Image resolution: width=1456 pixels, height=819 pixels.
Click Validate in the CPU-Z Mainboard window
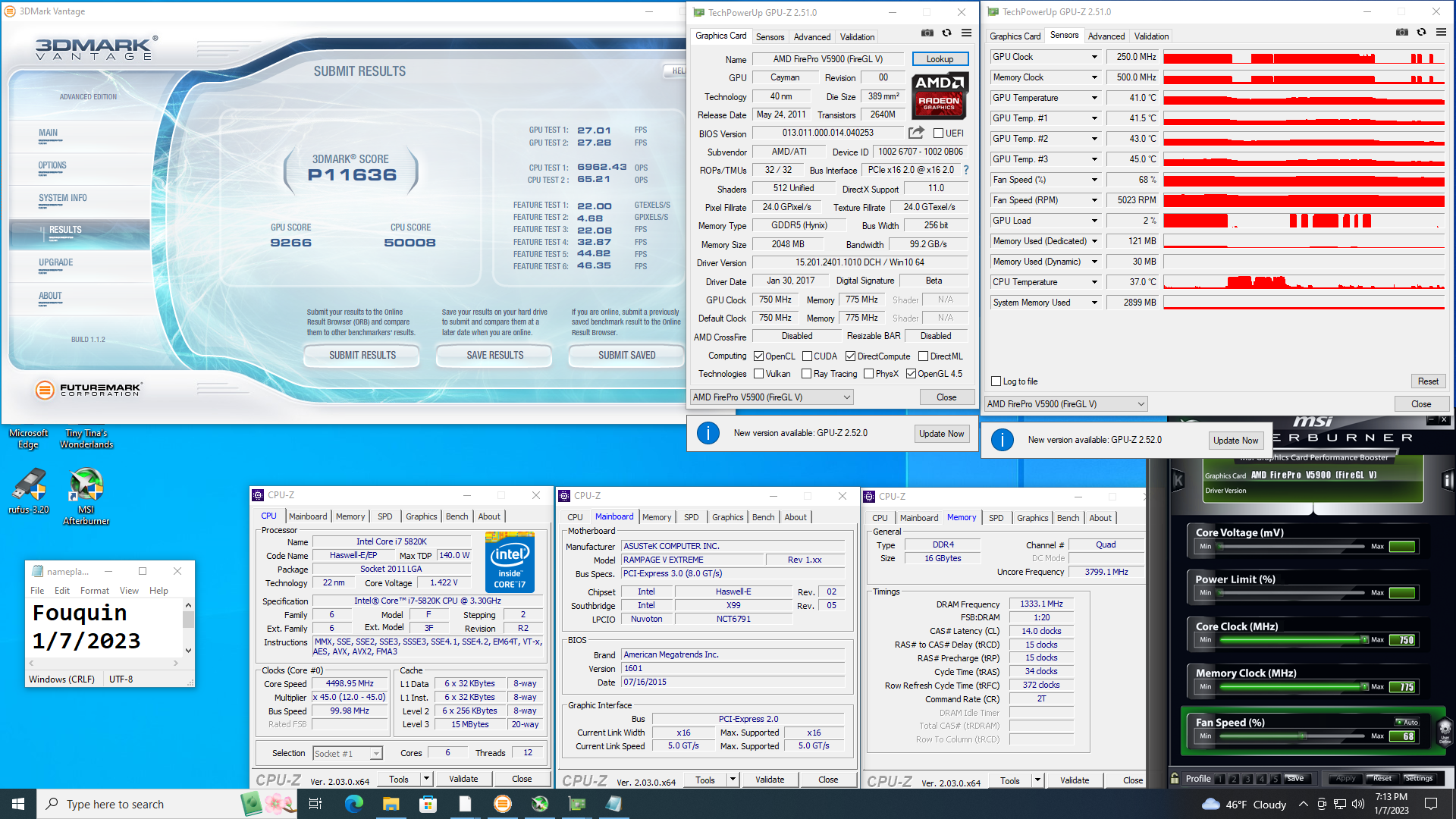coord(770,780)
